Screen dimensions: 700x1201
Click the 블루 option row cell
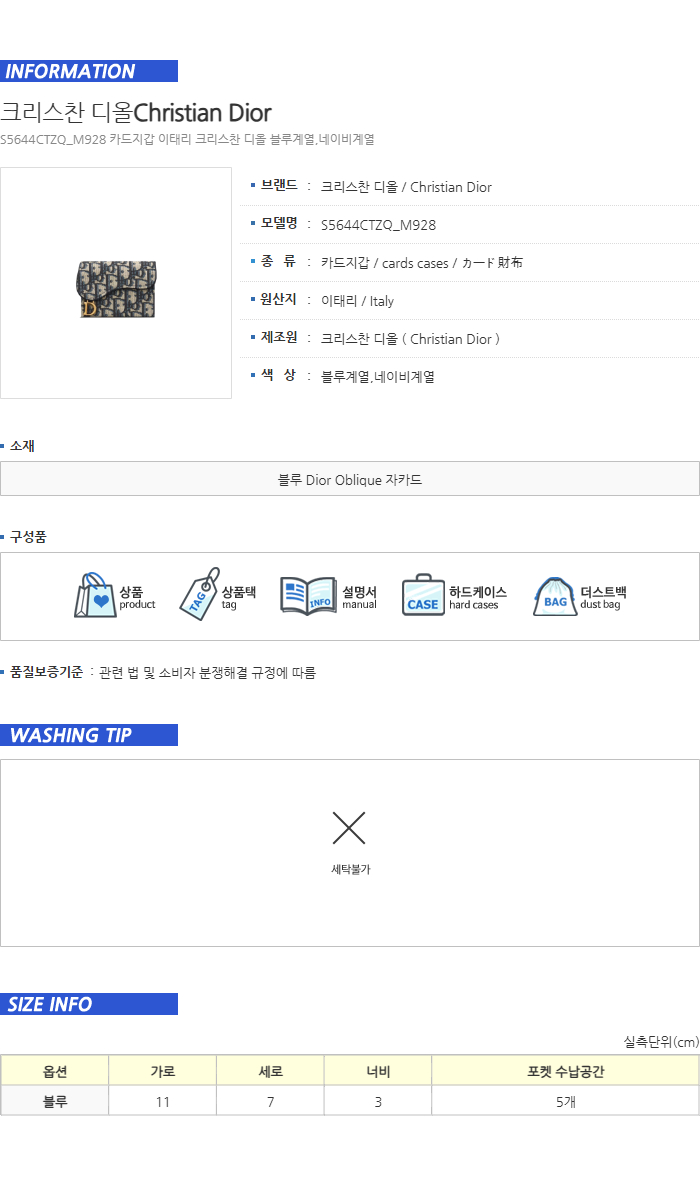click(55, 1101)
